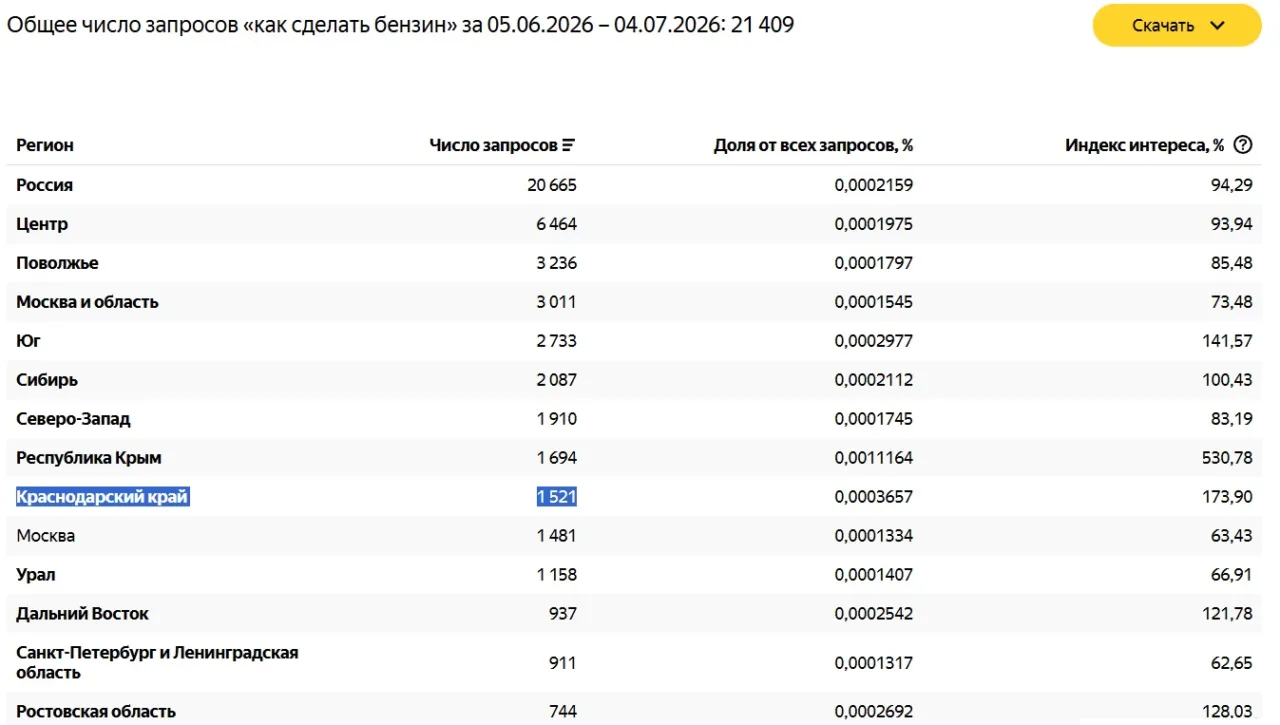The width and height of the screenshot is (1280, 725).
Task: Click the 3 011 request count cell
Action: click(556, 302)
